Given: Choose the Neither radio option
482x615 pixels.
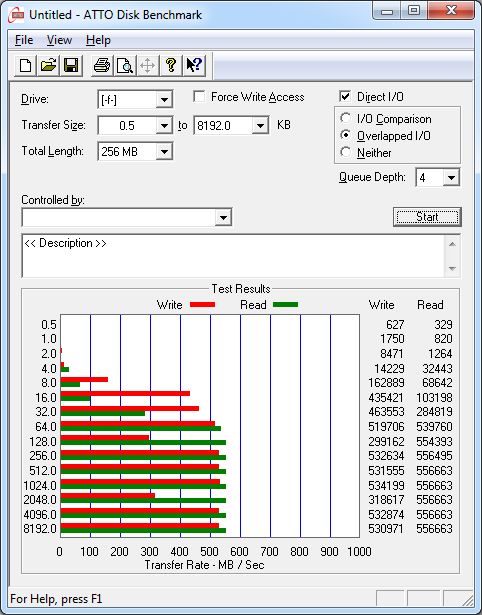Looking at the screenshot, I should click(x=346, y=152).
